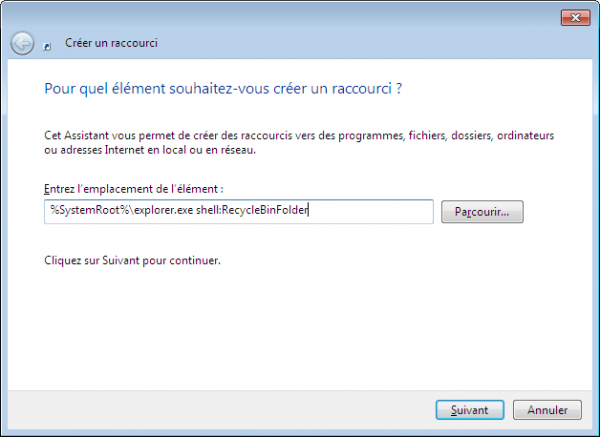This screenshot has width=600, height=437.
Task: Click the 'Créer un raccourci' window title
Action: pos(111,43)
